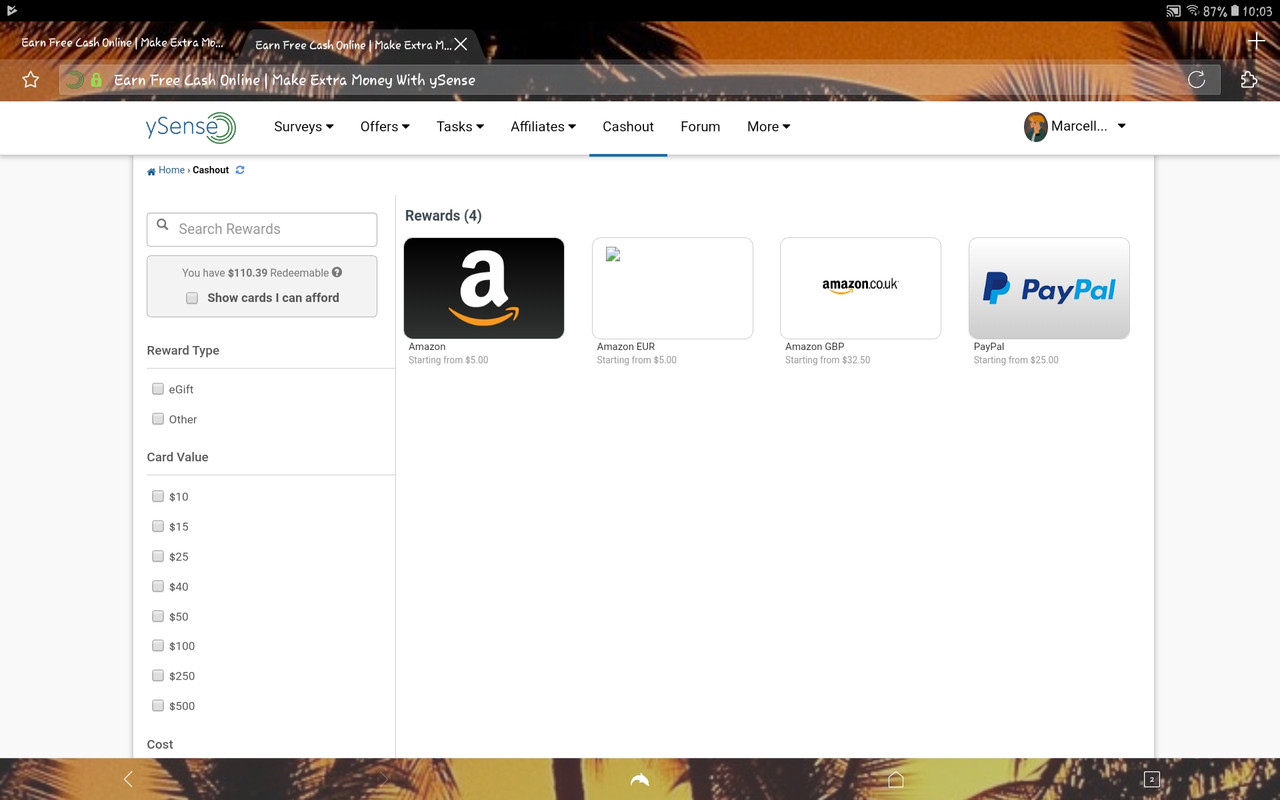Check the eGift reward type

tap(158, 389)
